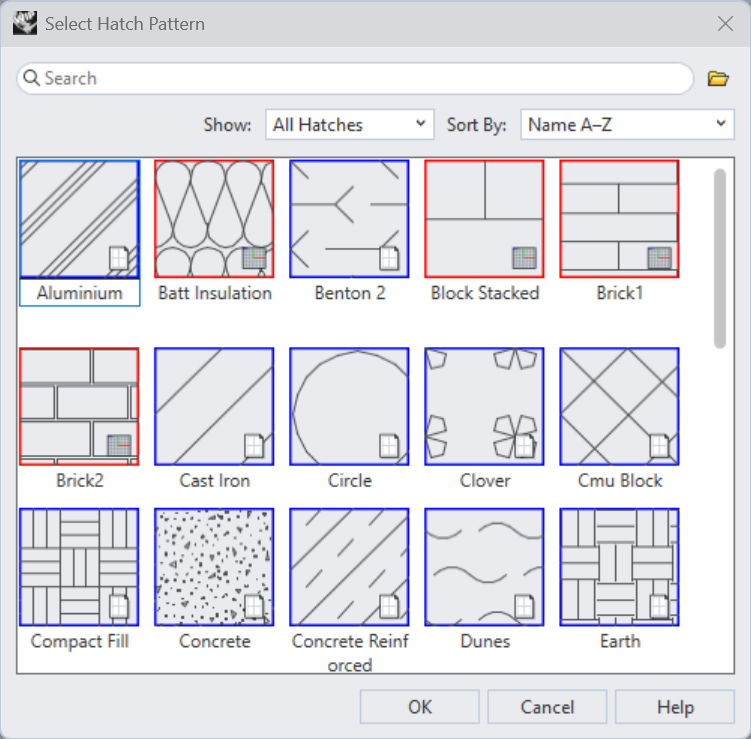Image resolution: width=751 pixels, height=739 pixels.
Task: Choose the Cmu Block hatch
Action: pos(619,406)
